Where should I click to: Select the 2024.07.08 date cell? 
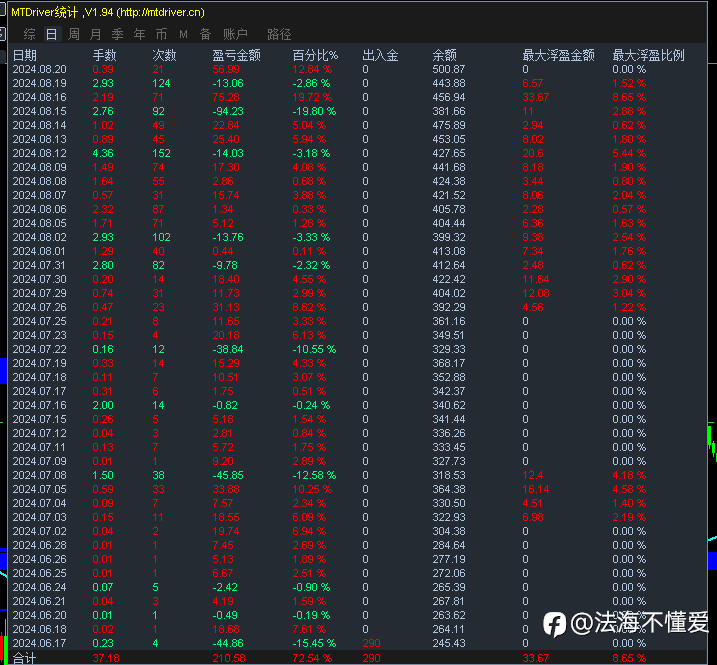click(x=39, y=475)
